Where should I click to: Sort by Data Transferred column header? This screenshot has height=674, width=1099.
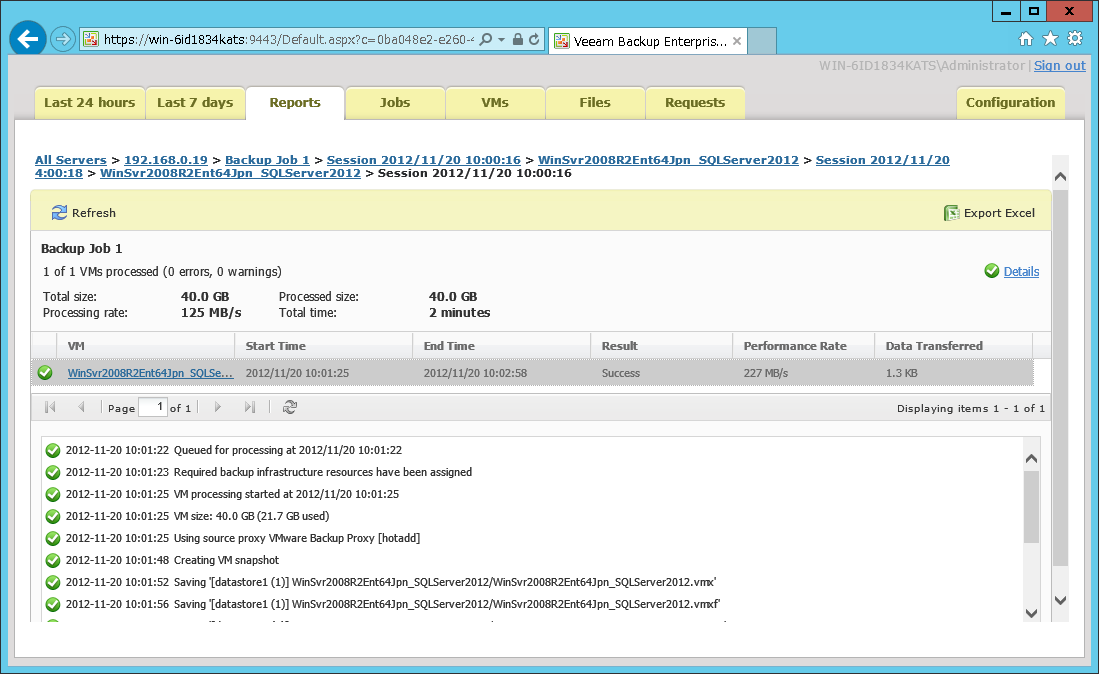pos(954,346)
